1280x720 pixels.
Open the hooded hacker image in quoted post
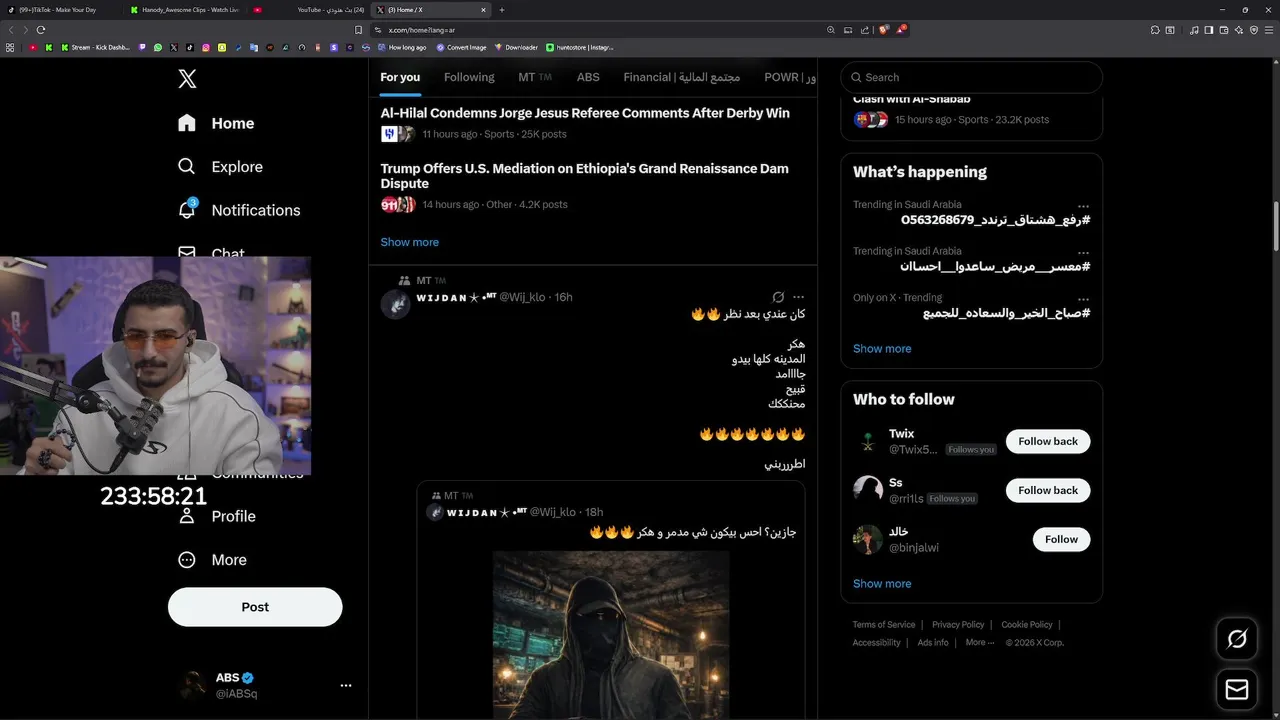[x=611, y=634]
